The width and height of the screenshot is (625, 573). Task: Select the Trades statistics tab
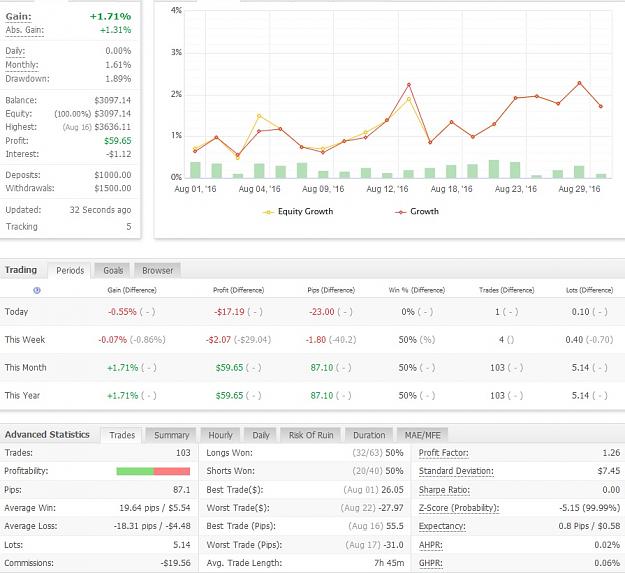point(122,435)
